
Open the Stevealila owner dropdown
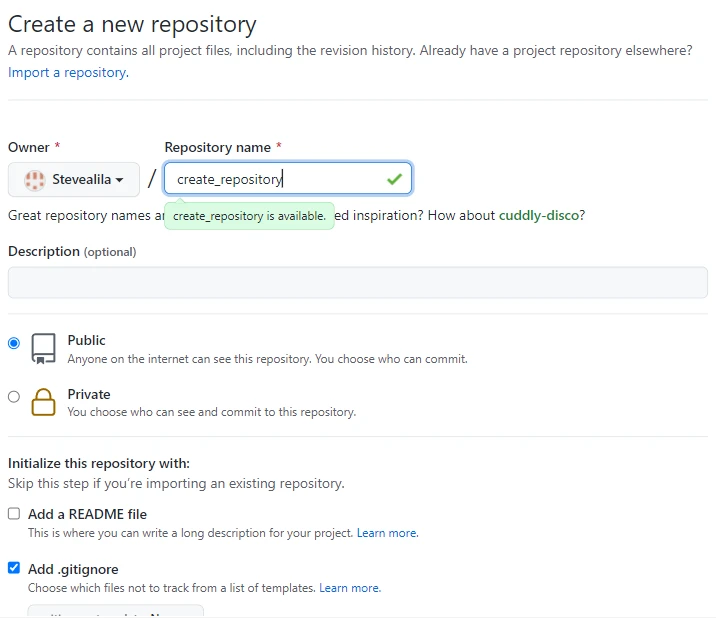click(74, 180)
